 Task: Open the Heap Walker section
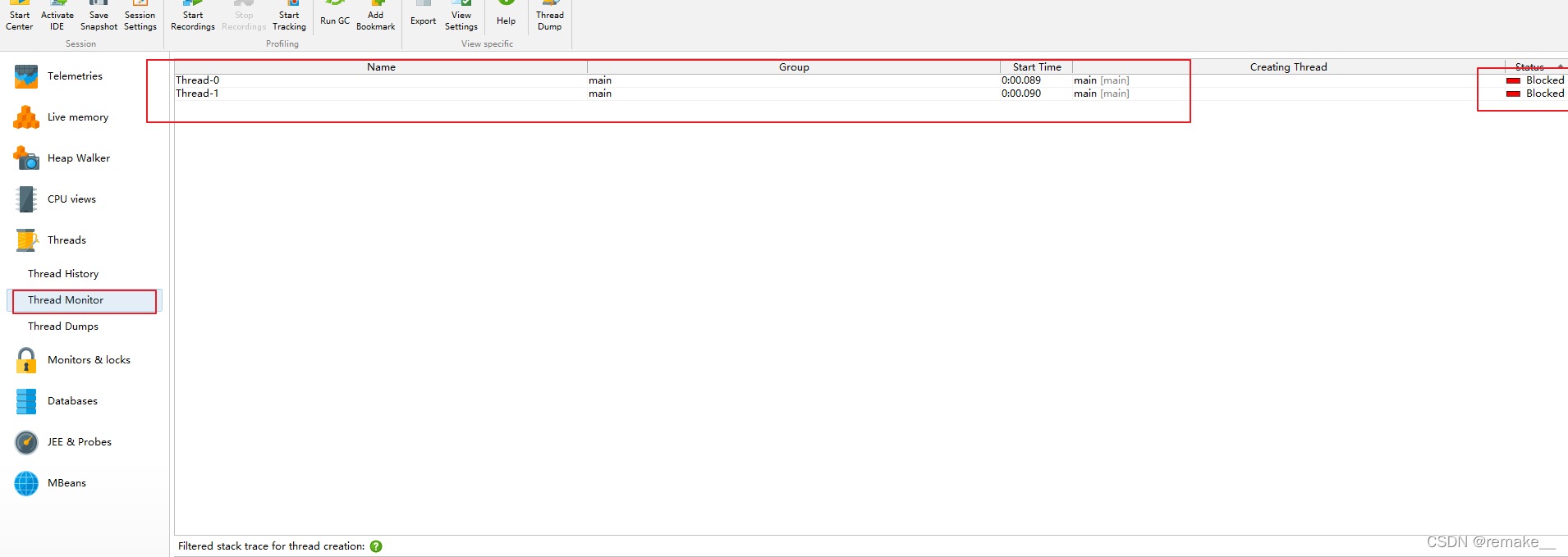(79, 158)
